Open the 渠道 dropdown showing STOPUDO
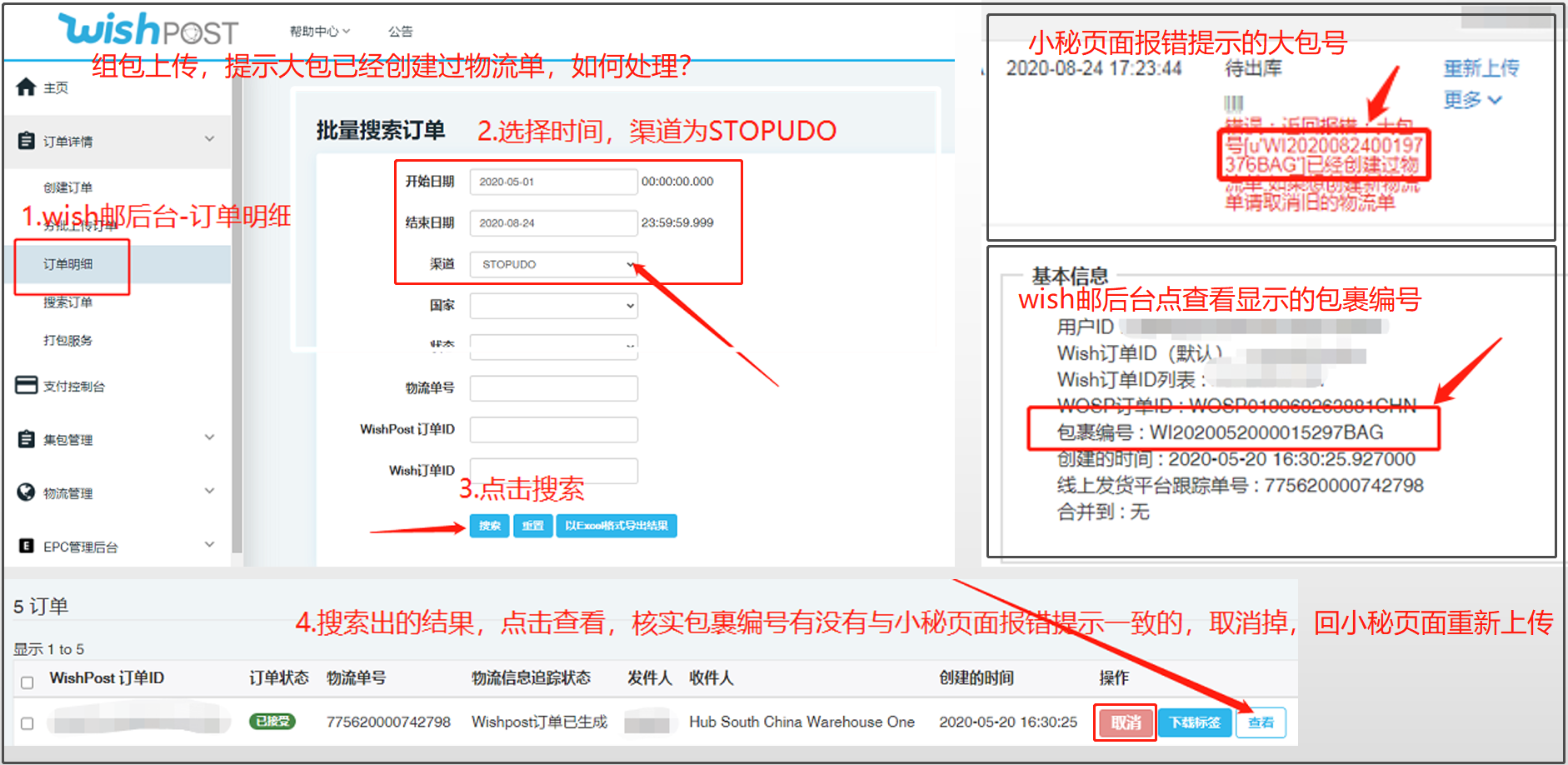 tap(554, 264)
